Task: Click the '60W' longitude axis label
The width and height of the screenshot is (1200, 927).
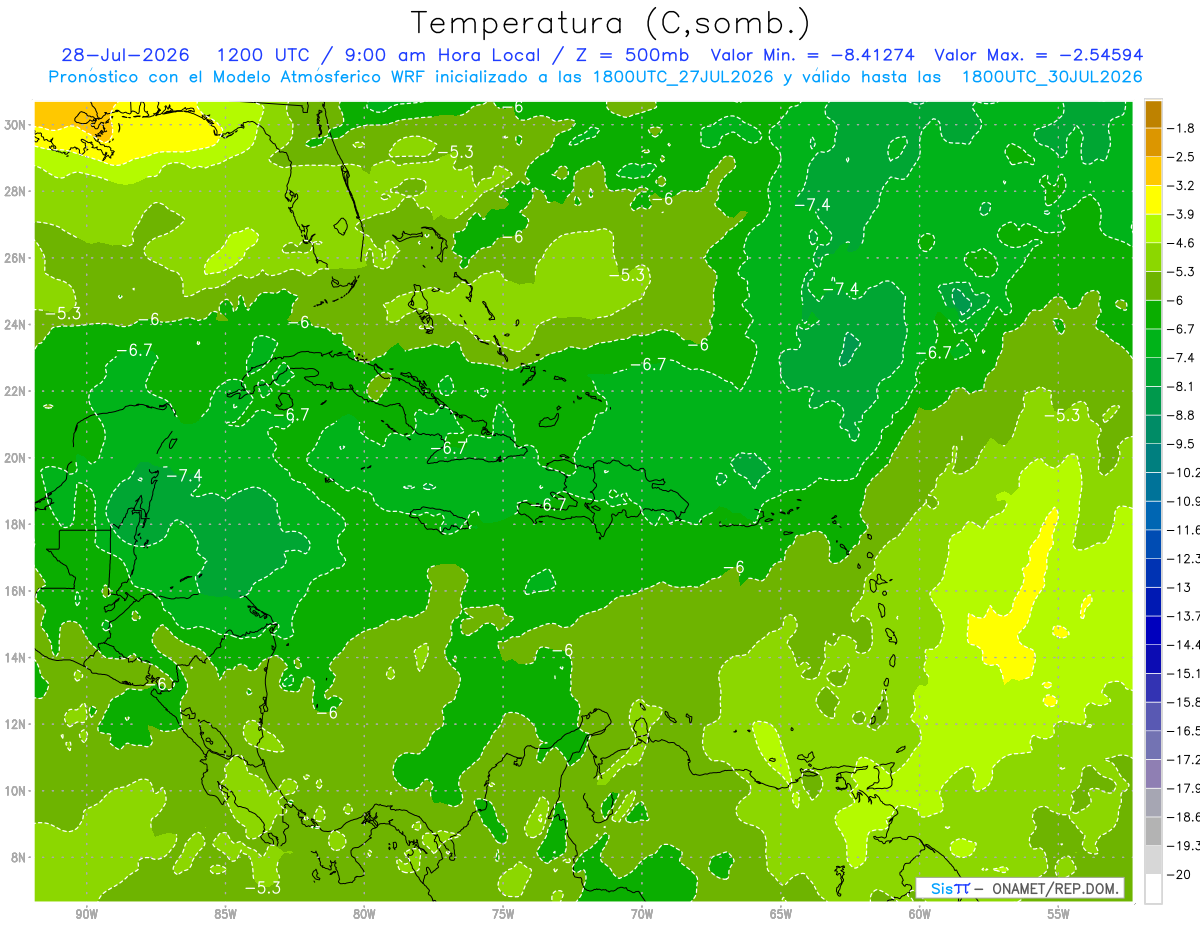Action: (x=920, y=914)
